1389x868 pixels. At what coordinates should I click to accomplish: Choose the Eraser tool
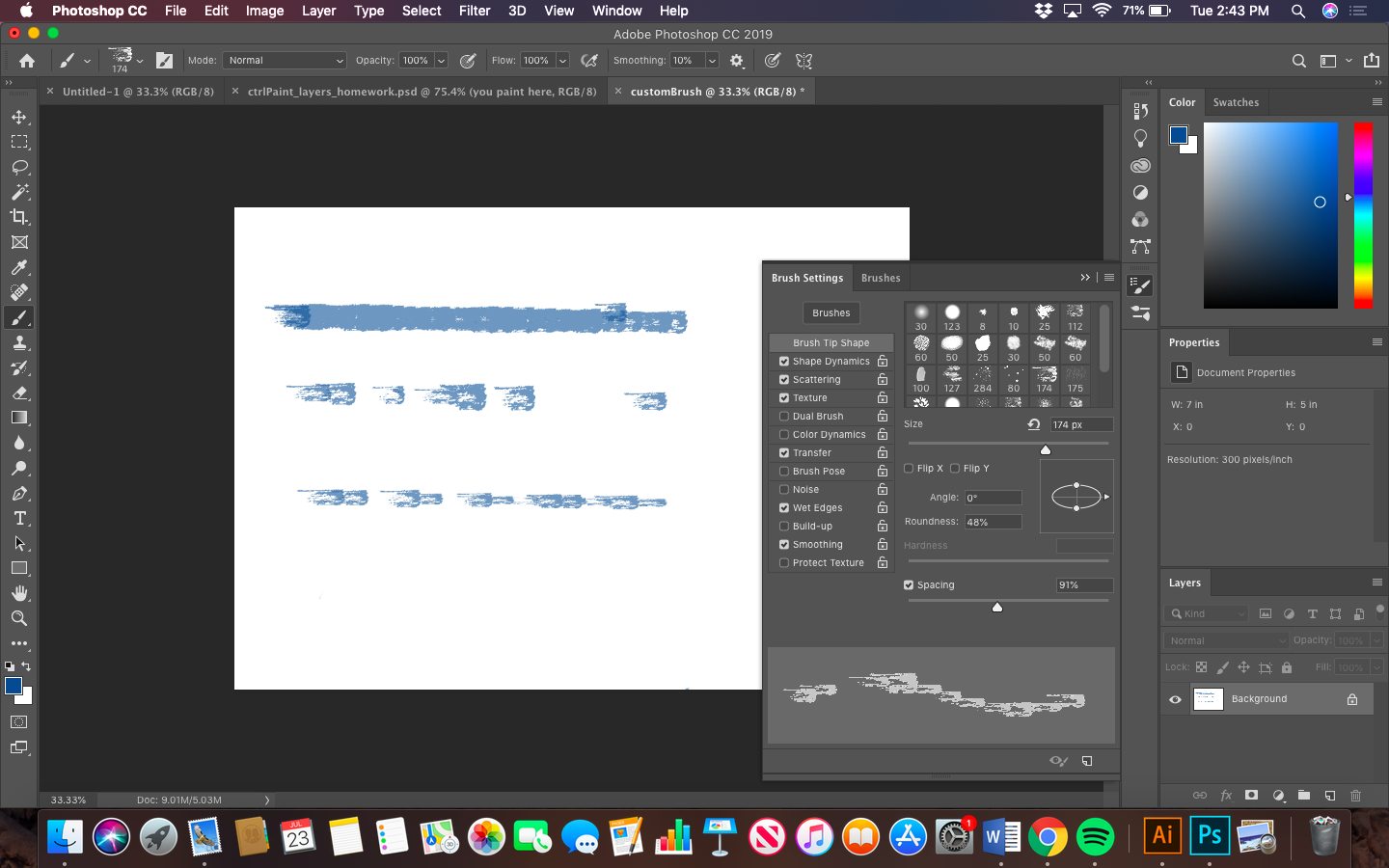(x=19, y=393)
